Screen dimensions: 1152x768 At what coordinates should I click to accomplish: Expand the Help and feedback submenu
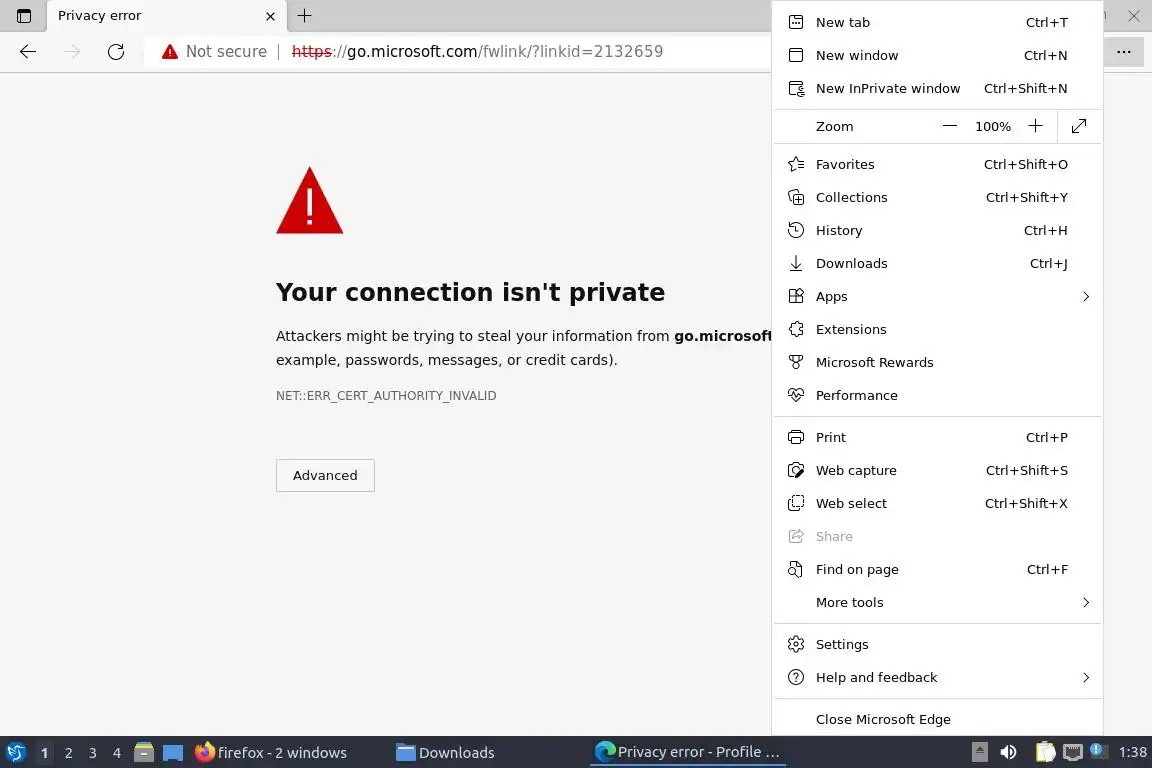pyautogui.click(x=1085, y=677)
